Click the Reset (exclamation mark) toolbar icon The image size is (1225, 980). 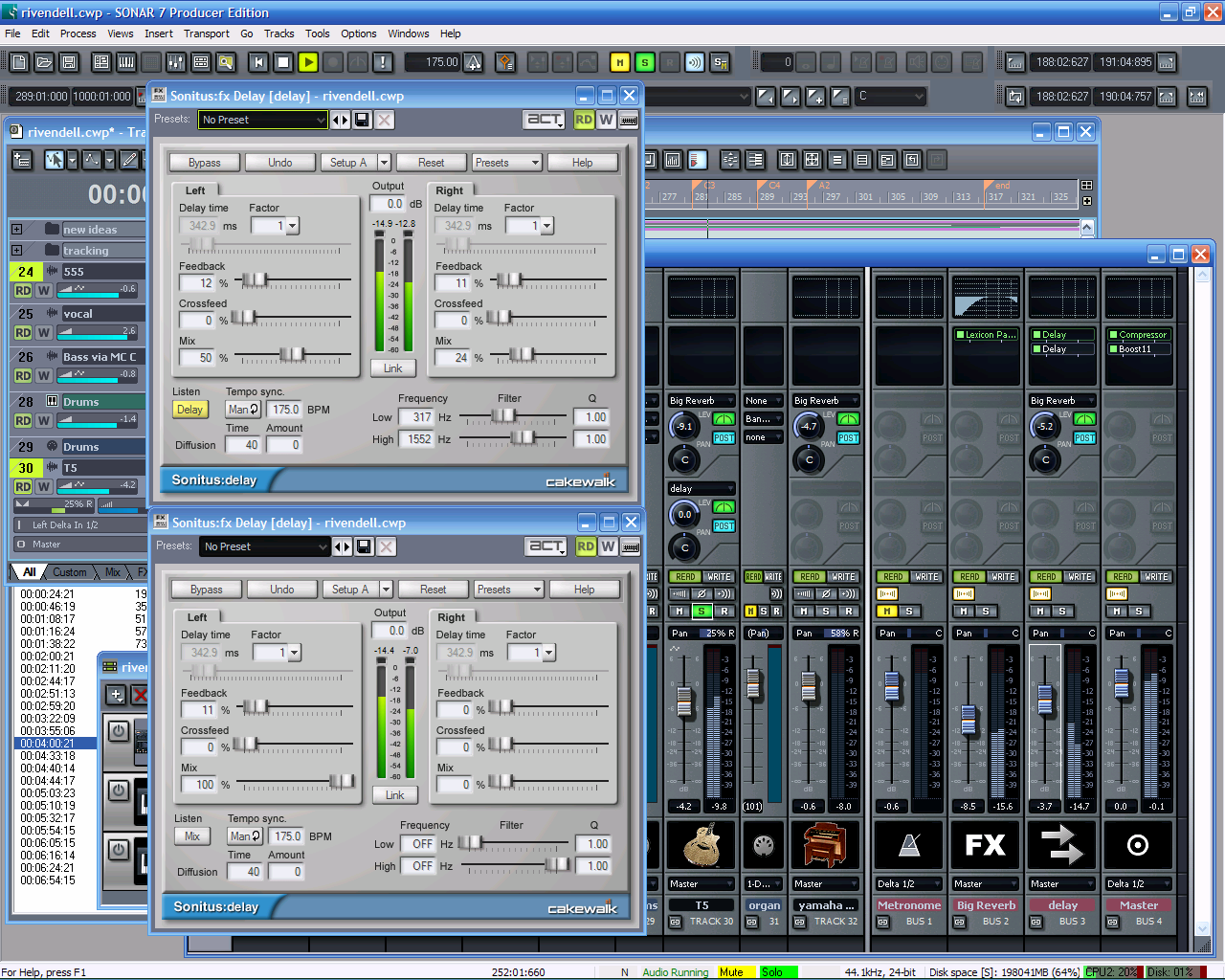tap(383, 62)
